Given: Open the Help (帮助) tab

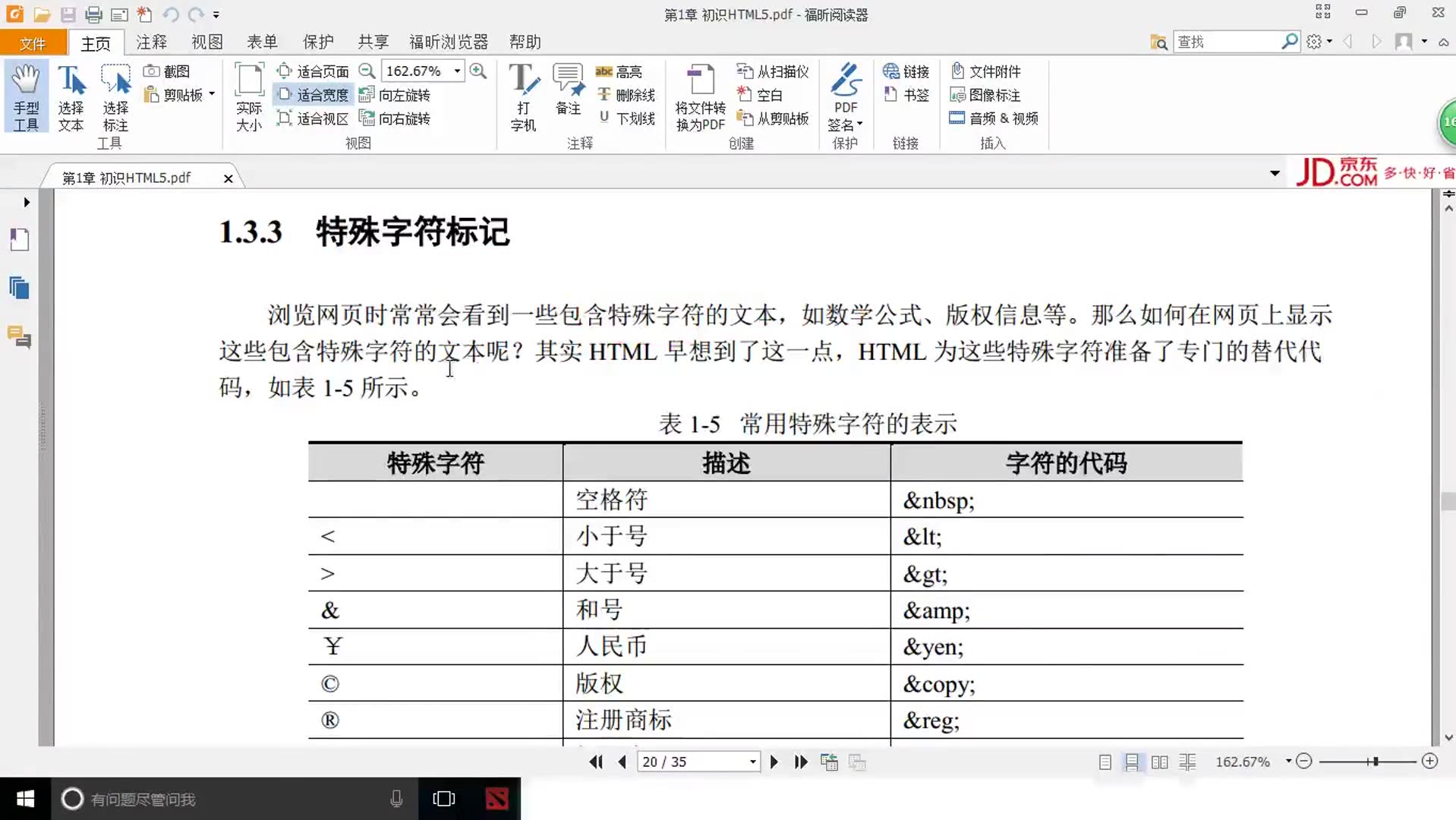Looking at the screenshot, I should [x=525, y=42].
